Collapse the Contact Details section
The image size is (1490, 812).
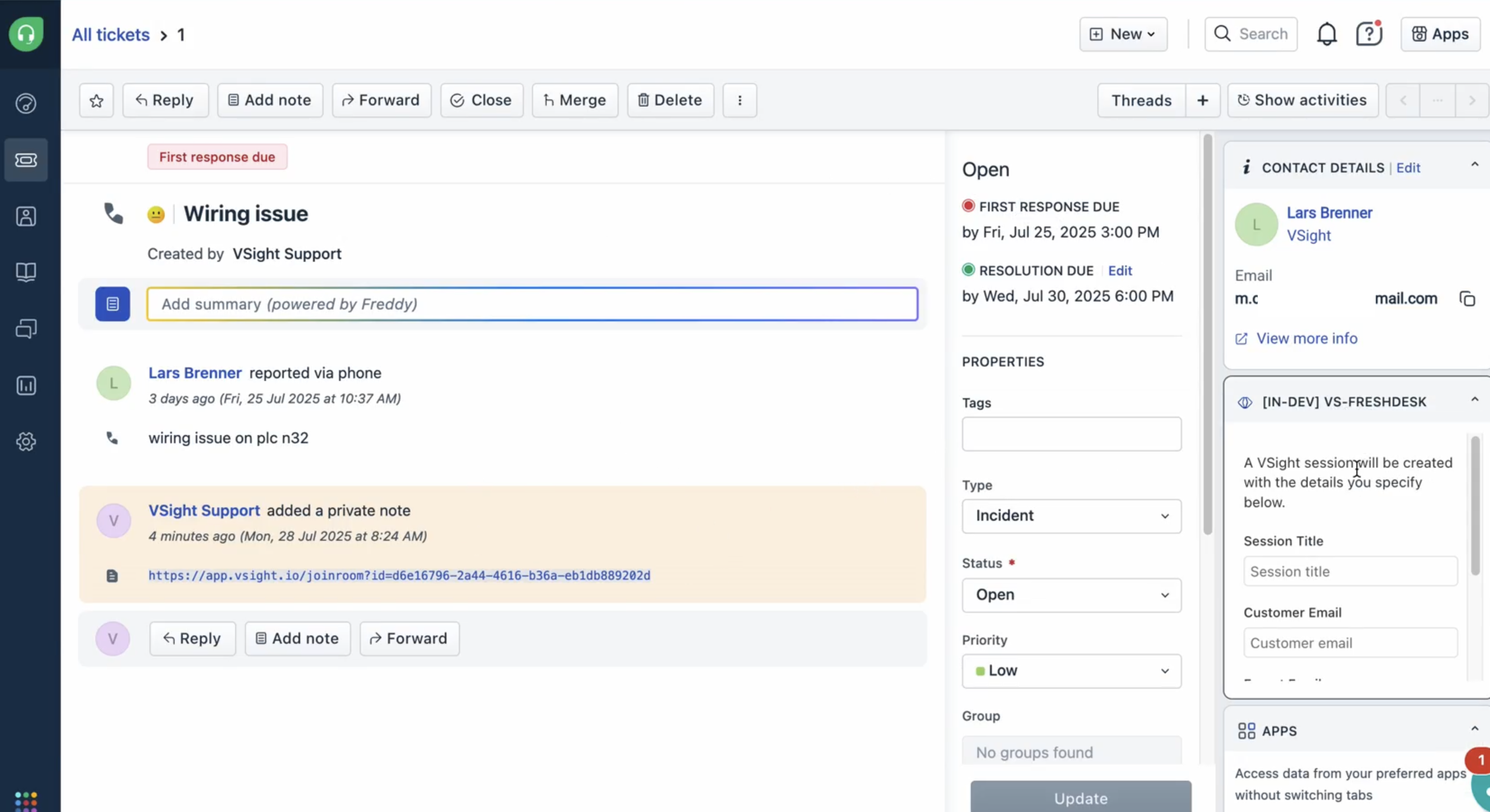[x=1474, y=165]
